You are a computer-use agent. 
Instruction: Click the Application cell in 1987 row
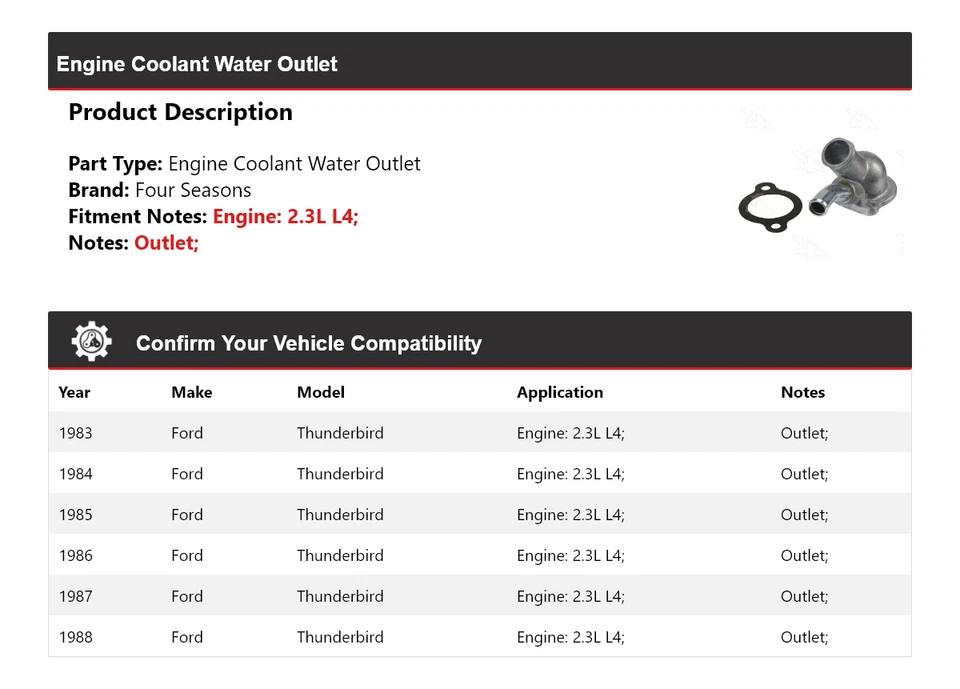coord(570,597)
